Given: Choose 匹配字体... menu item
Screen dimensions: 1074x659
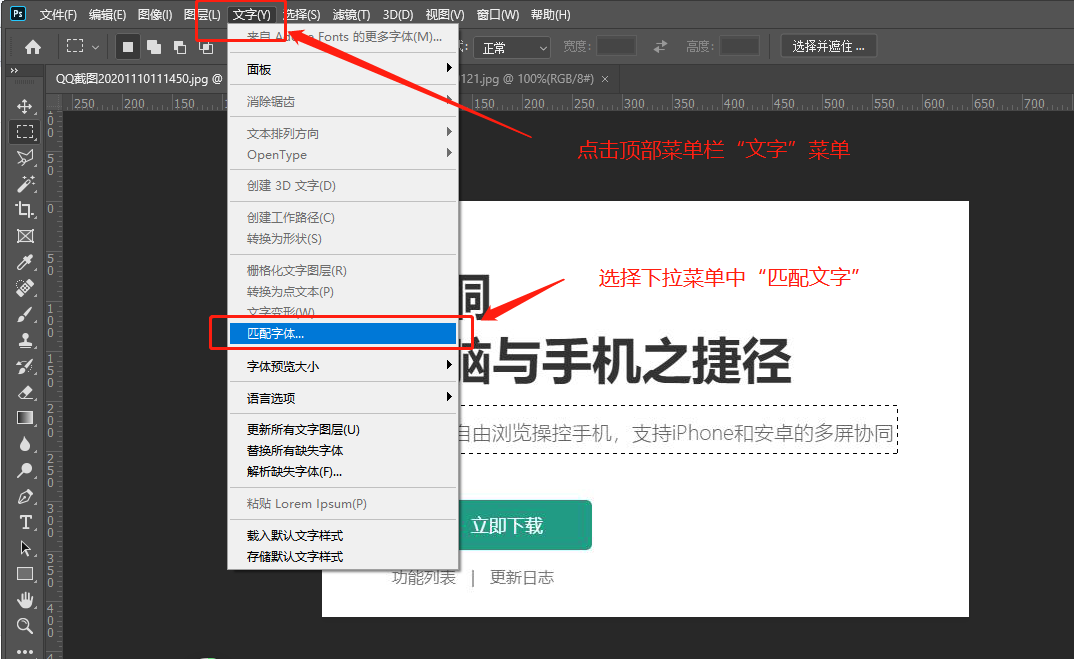Looking at the screenshot, I should pyautogui.click(x=343, y=334).
